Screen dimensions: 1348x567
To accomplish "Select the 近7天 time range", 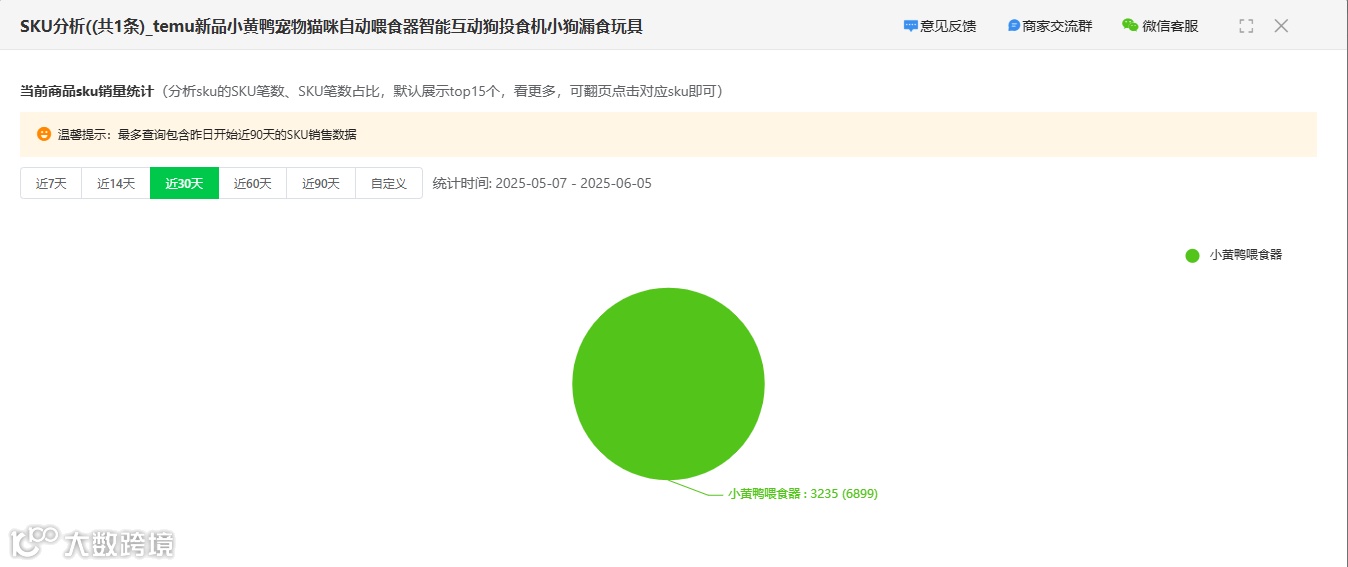I will pos(51,183).
